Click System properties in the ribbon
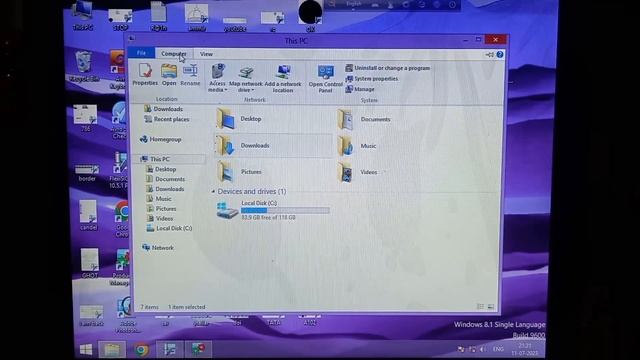Image resolution: width=640 pixels, height=360 pixels. click(371, 79)
